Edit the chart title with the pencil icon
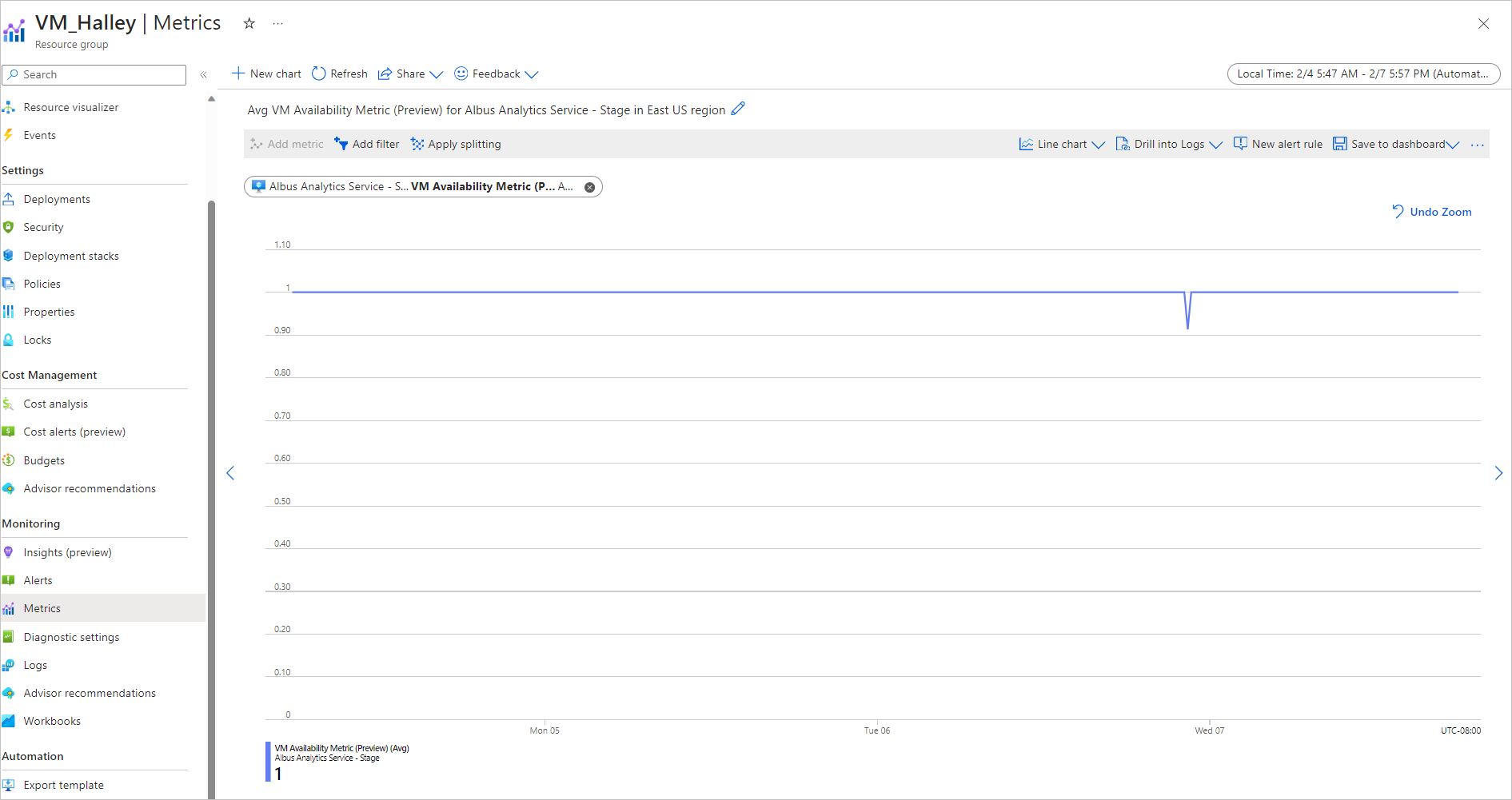Screen dimensions: 1512x800 (x=738, y=109)
